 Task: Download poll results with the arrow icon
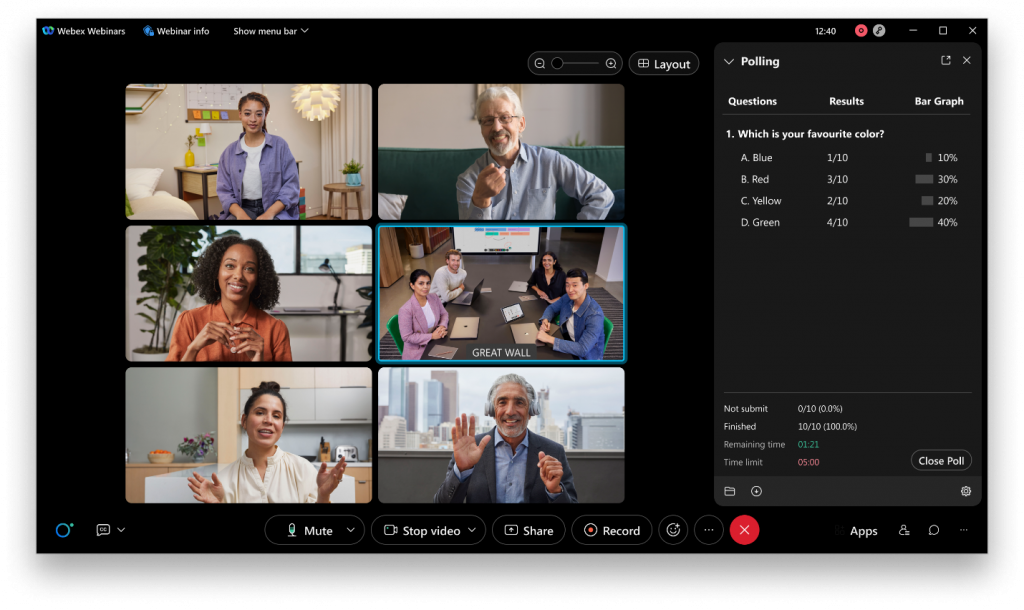pyautogui.click(x=757, y=491)
